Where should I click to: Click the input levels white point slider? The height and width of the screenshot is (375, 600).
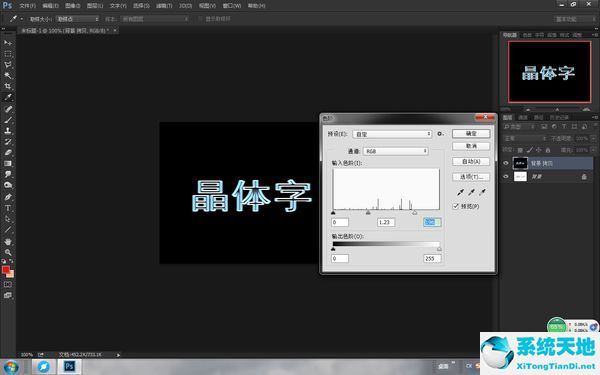point(415,212)
